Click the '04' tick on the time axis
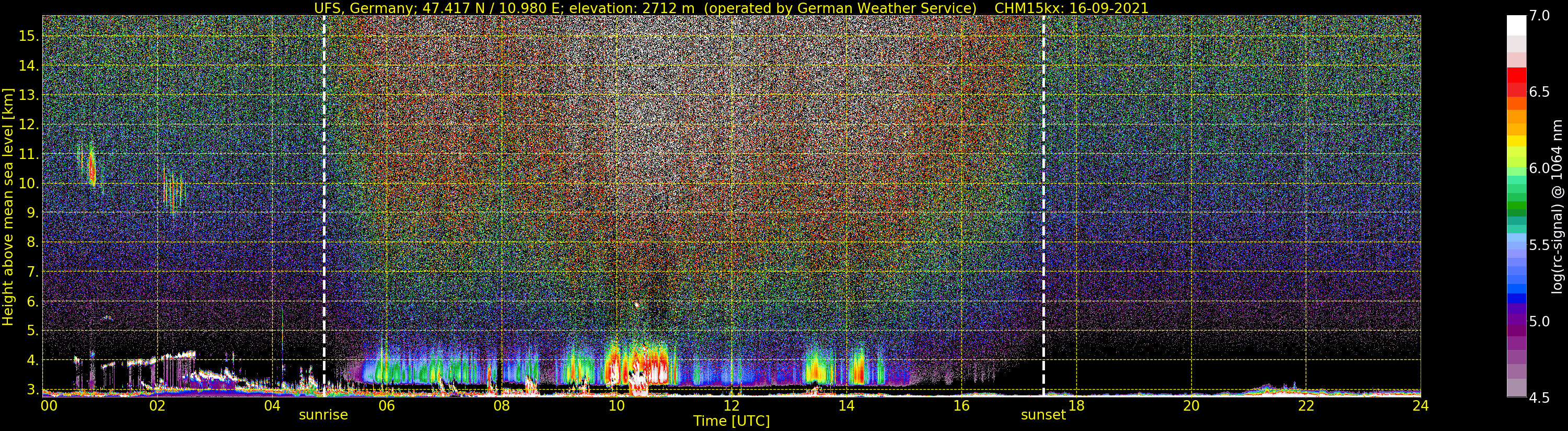 [x=272, y=405]
